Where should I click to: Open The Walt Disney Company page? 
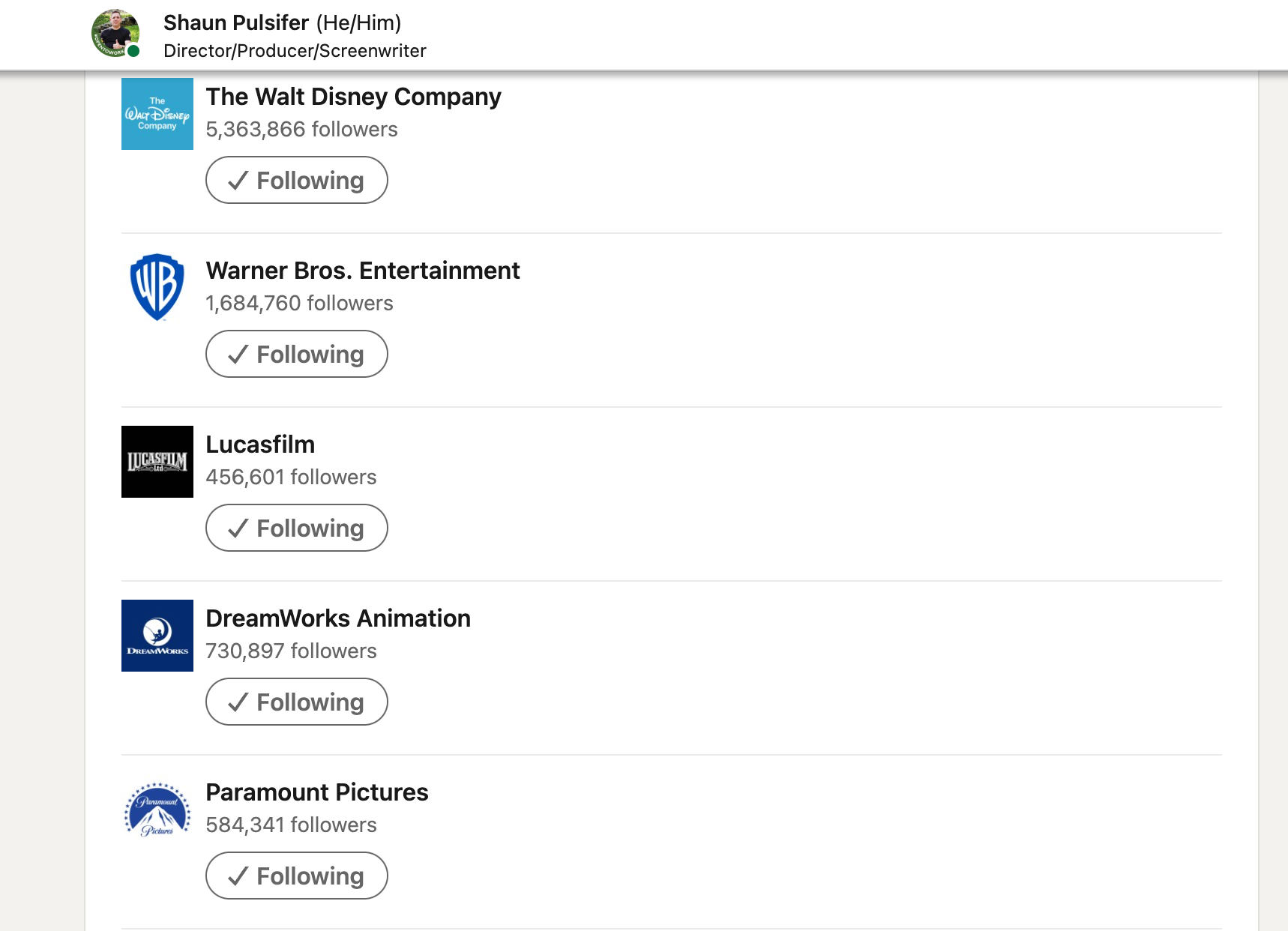coord(353,97)
